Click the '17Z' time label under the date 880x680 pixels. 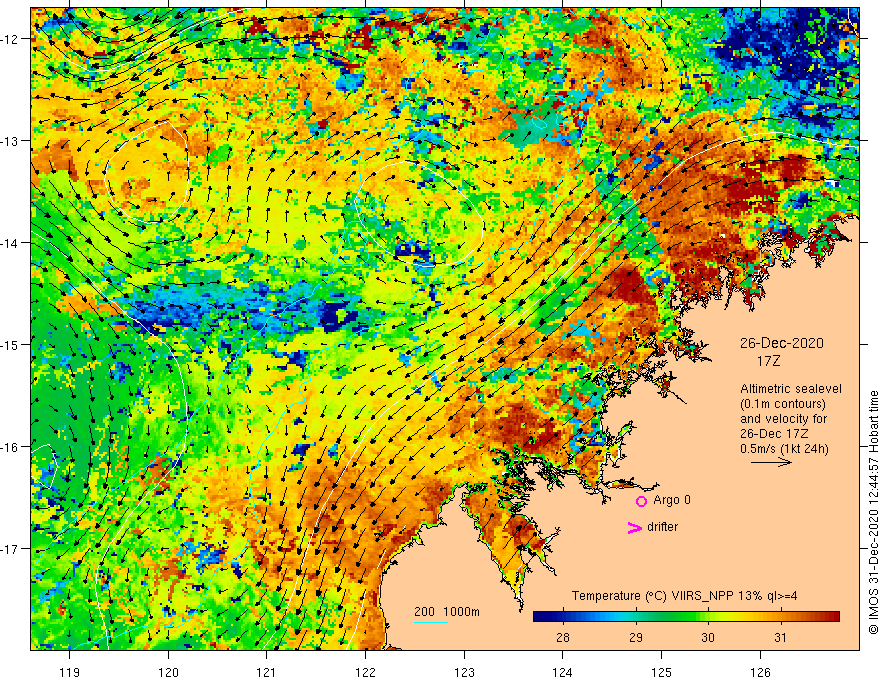click(x=768, y=361)
